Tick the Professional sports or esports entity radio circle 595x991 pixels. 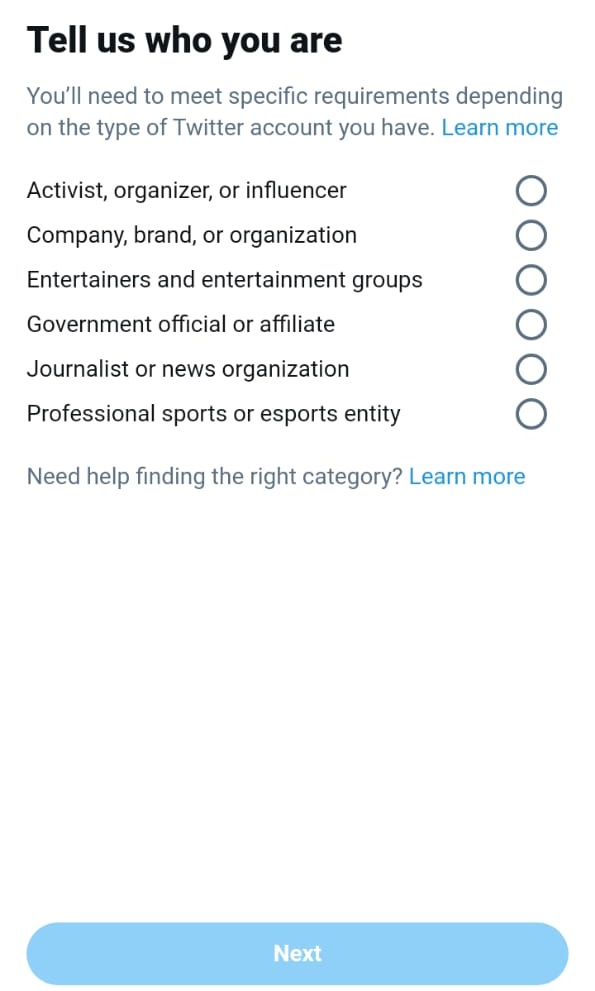(x=531, y=414)
